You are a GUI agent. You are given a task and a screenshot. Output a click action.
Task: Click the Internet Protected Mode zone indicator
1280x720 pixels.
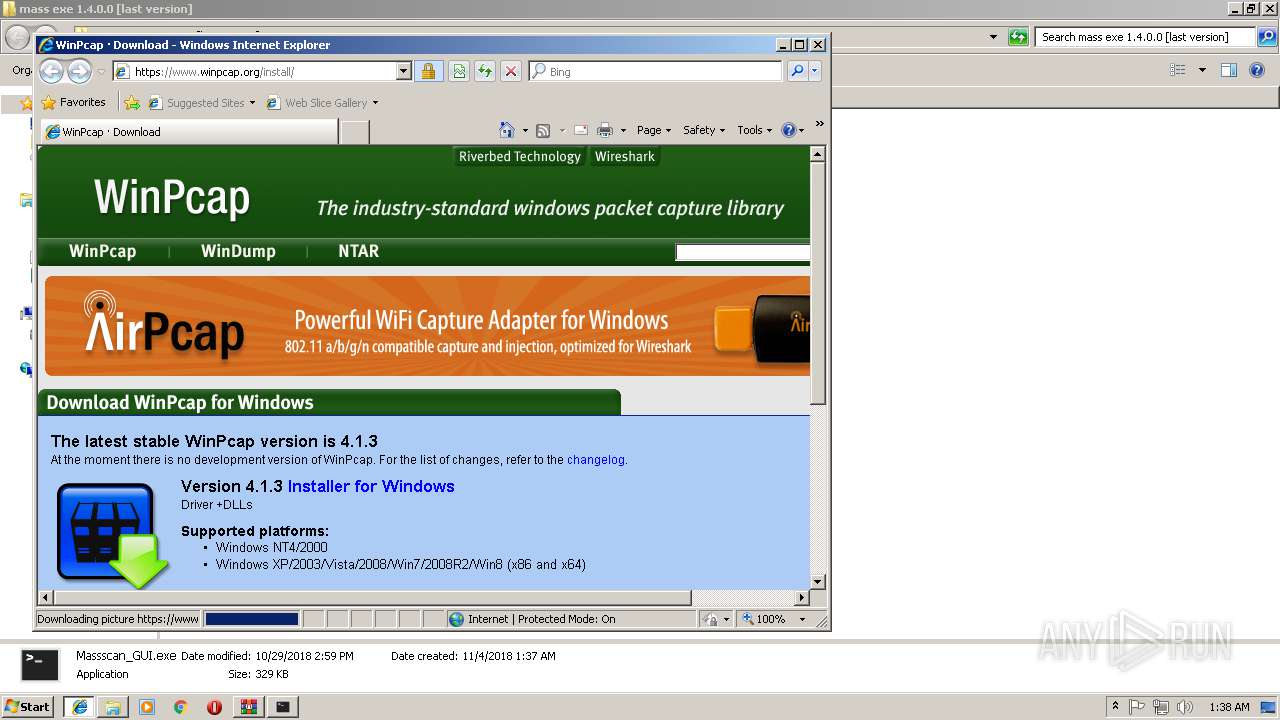[533, 619]
